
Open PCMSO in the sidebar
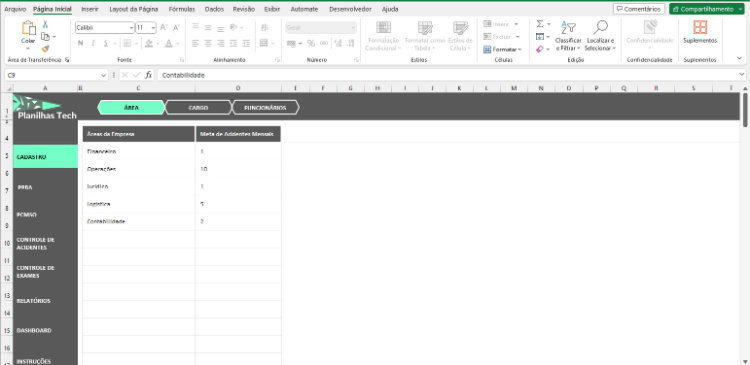(x=26, y=215)
